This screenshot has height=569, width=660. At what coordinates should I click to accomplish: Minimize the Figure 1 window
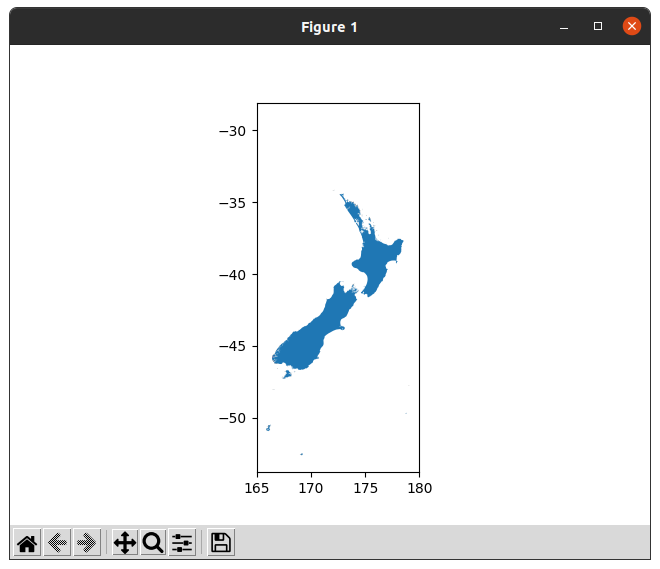(564, 27)
